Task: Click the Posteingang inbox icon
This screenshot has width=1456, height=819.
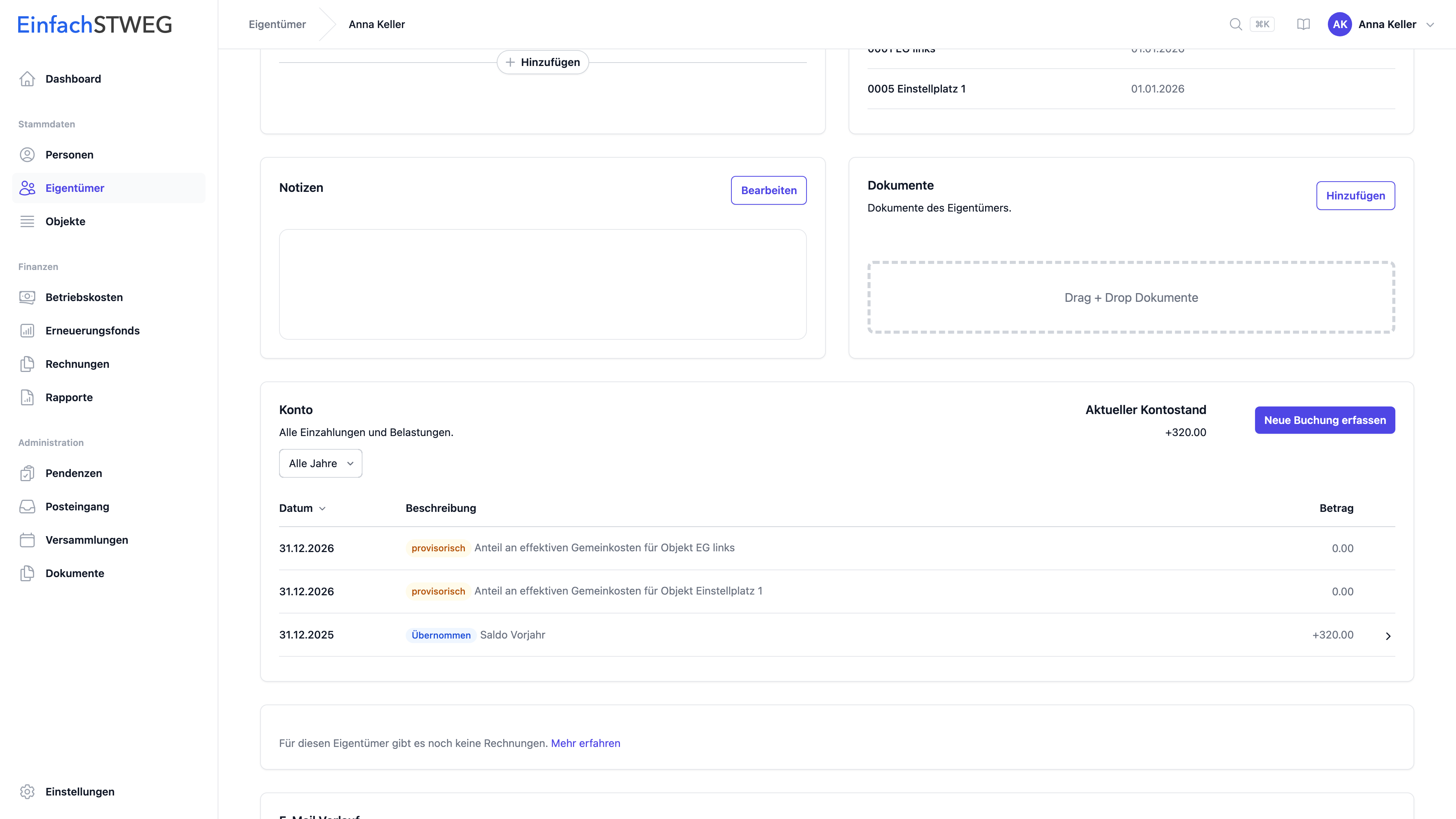Action: click(x=27, y=507)
